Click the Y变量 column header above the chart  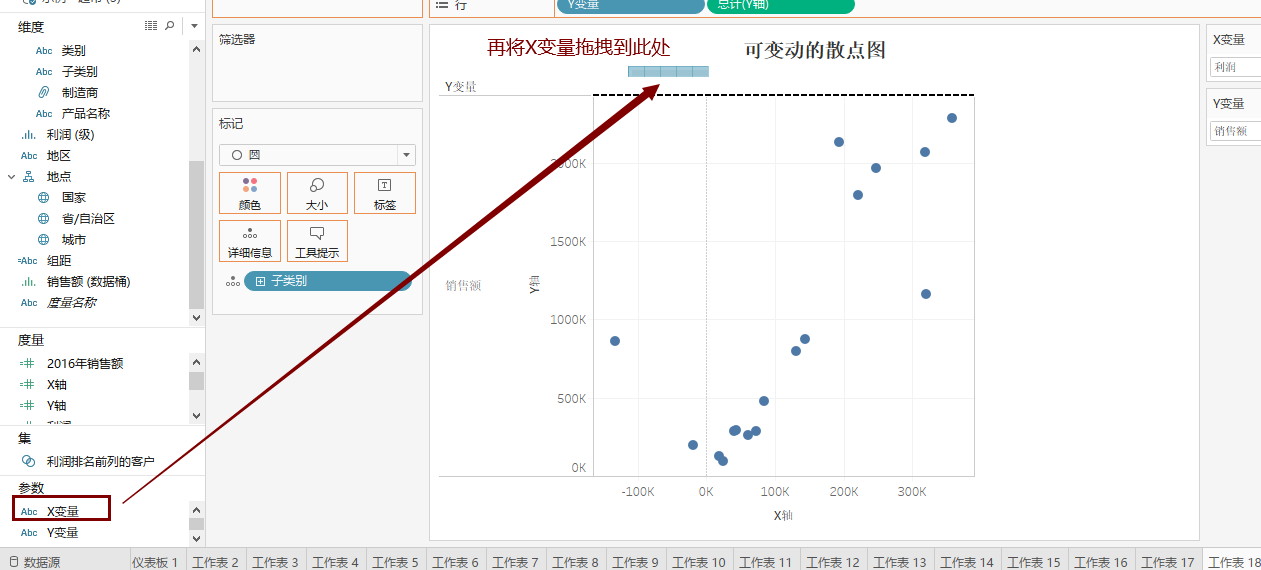[x=461, y=87]
